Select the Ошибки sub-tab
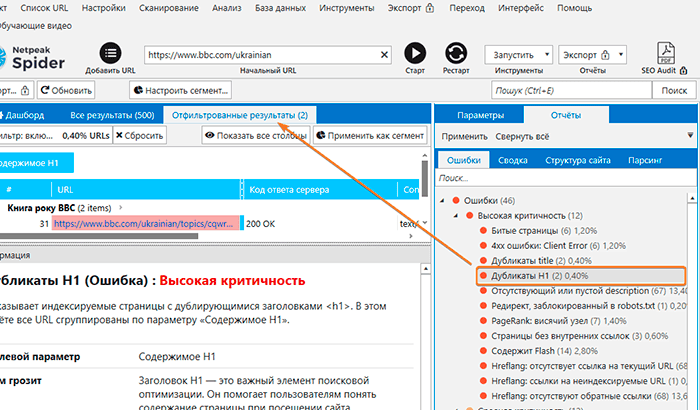 pyautogui.click(x=463, y=160)
